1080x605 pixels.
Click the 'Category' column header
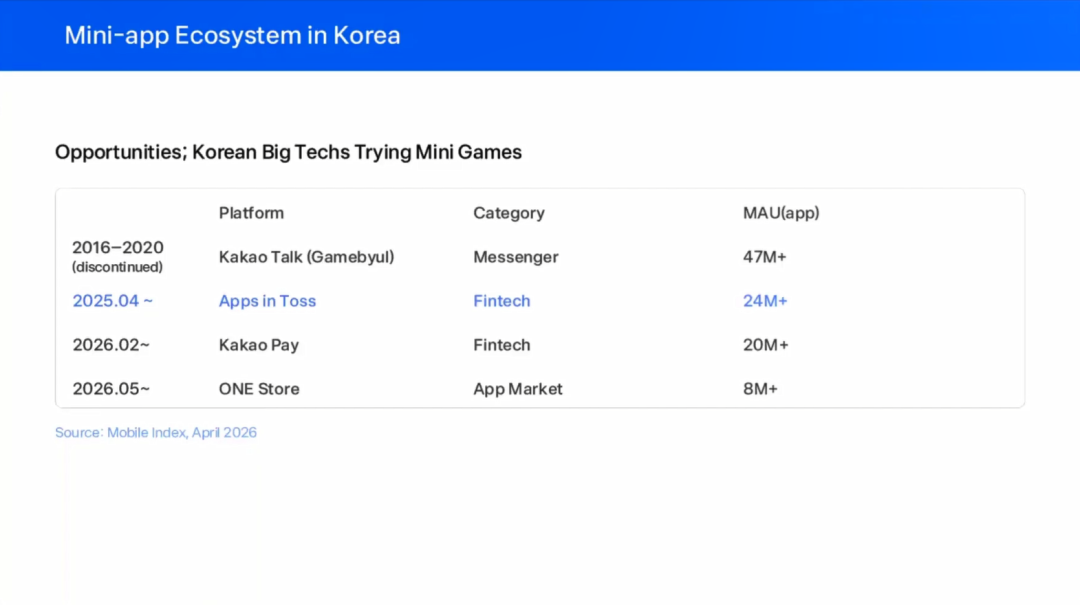pyautogui.click(x=508, y=214)
